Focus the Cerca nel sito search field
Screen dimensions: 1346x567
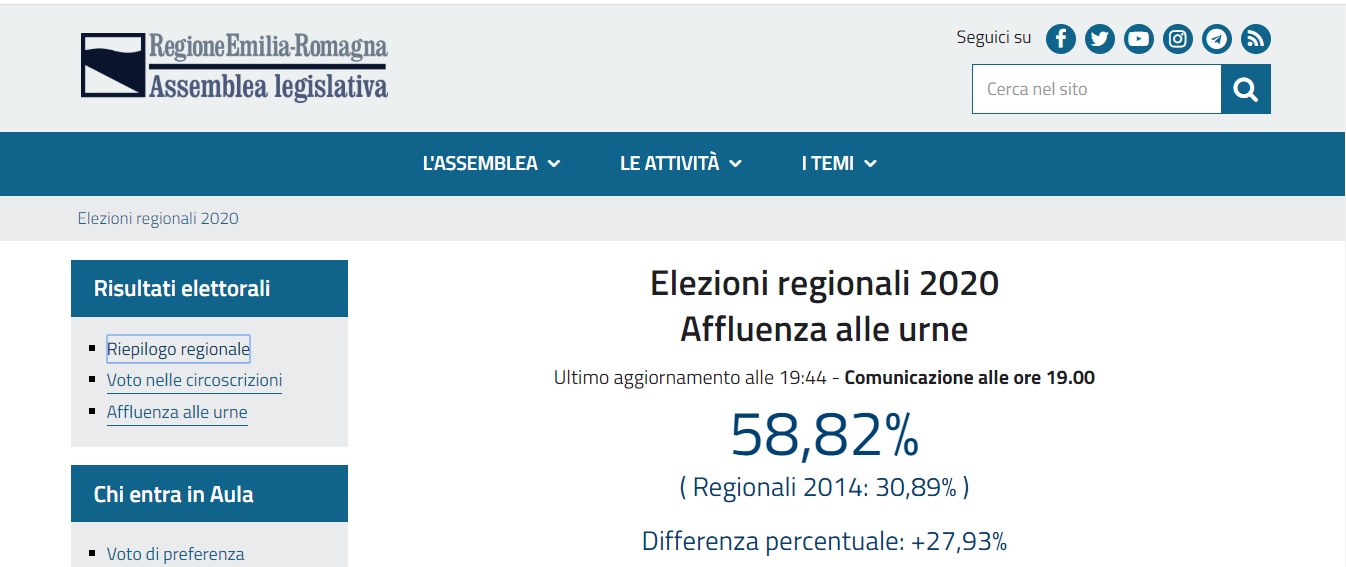[1096, 90]
